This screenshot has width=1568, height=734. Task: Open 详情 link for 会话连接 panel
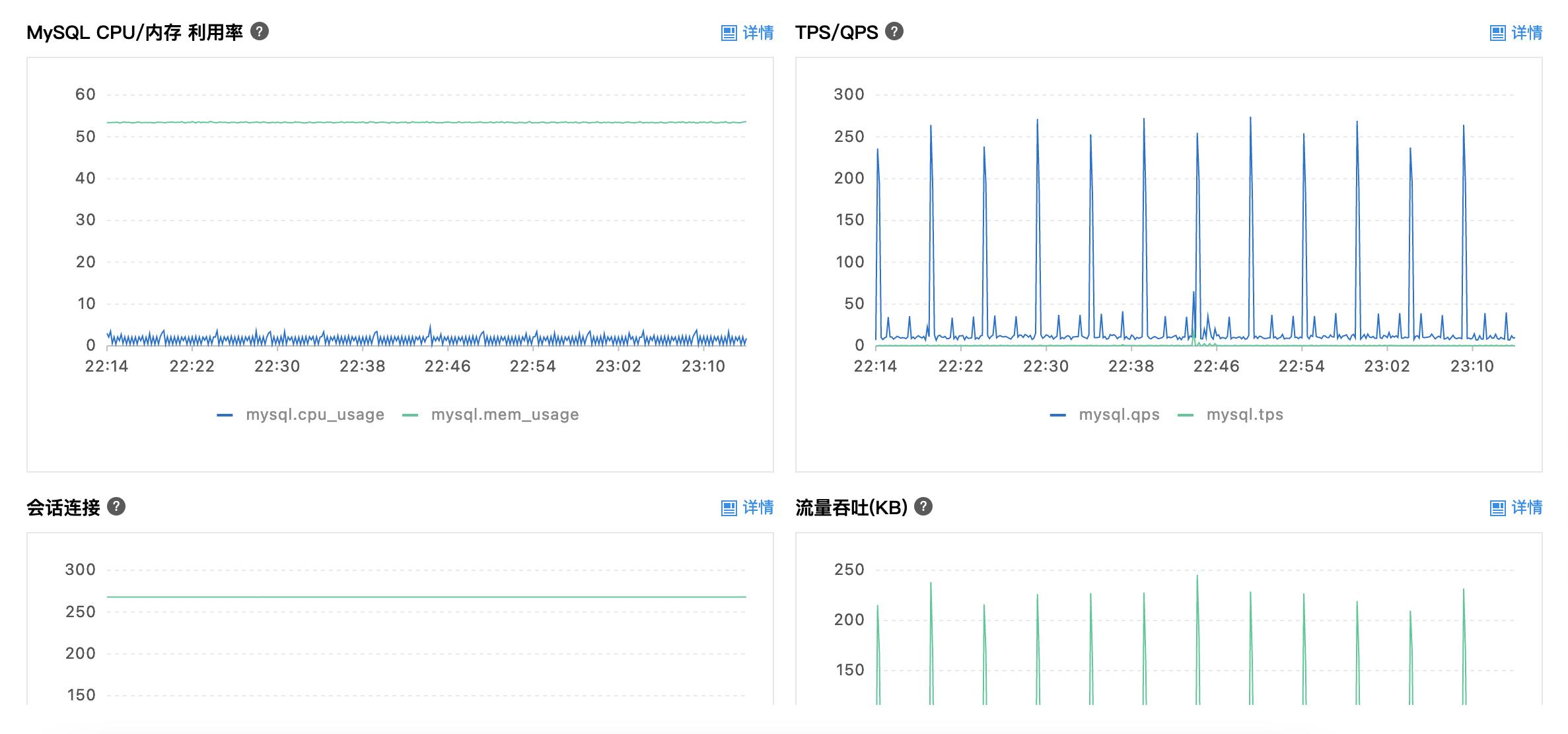tap(758, 508)
